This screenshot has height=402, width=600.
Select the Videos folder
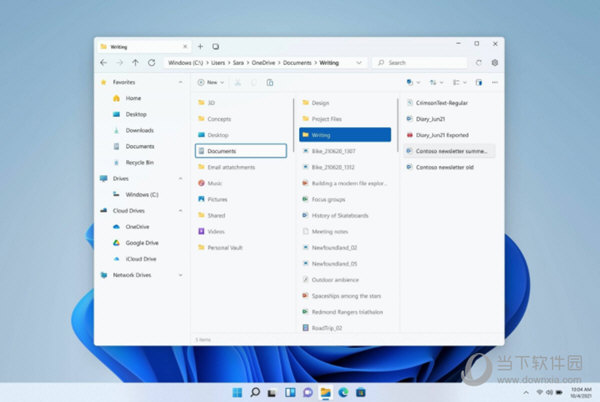[241, 231]
